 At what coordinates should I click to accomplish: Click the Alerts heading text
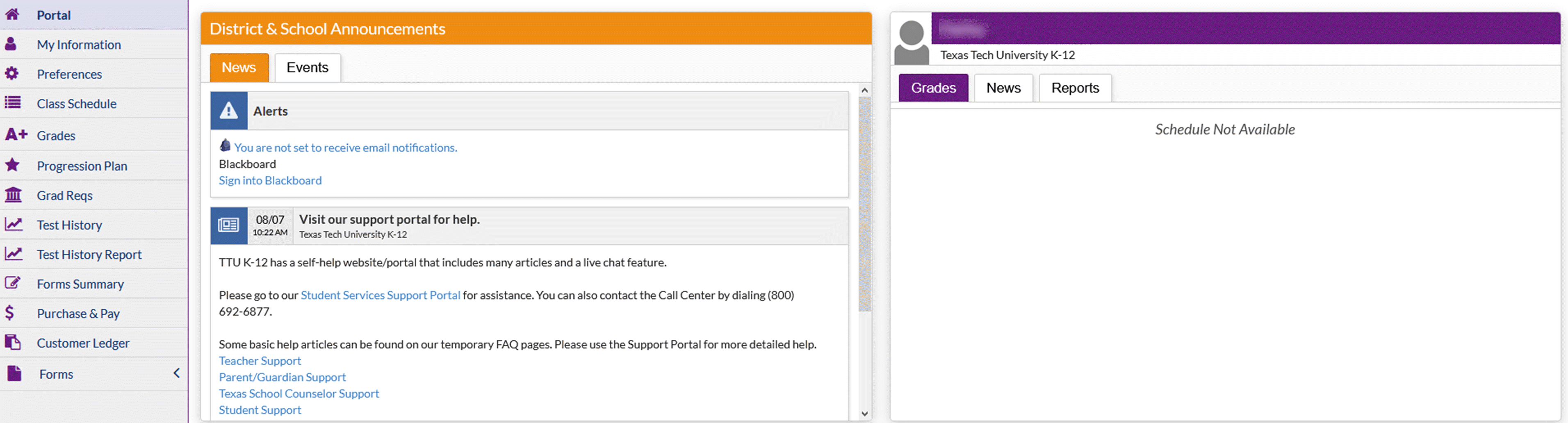(x=270, y=111)
